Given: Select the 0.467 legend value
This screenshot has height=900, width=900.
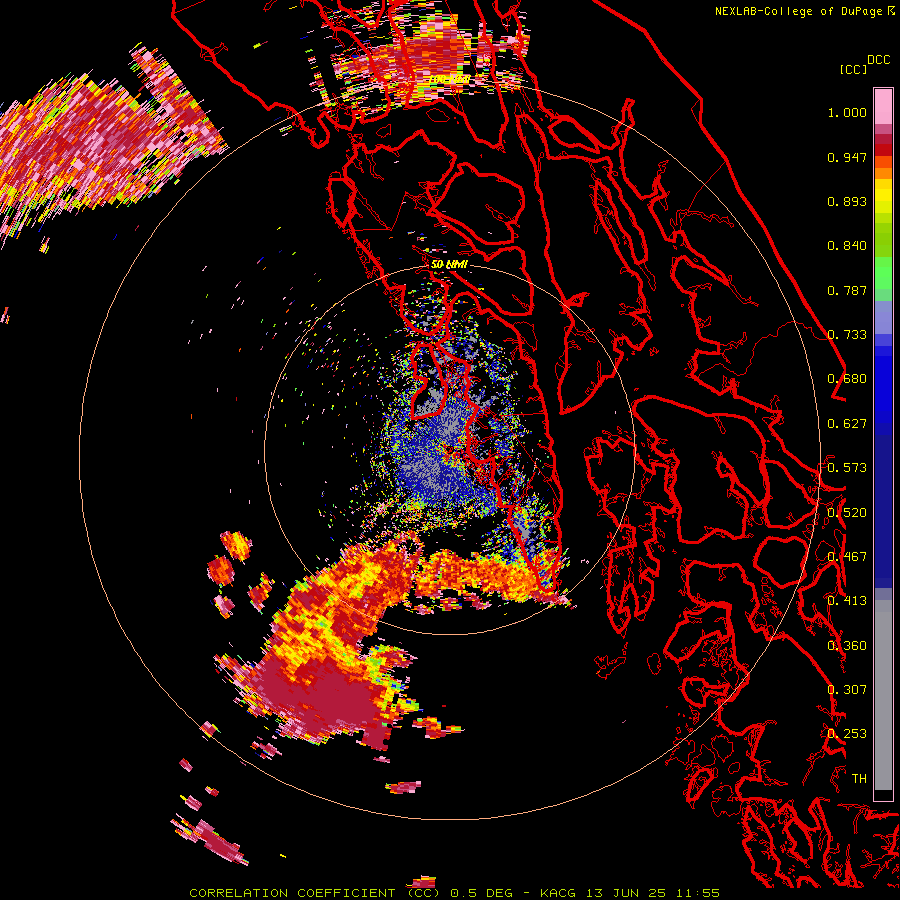Looking at the screenshot, I should [x=847, y=557].
